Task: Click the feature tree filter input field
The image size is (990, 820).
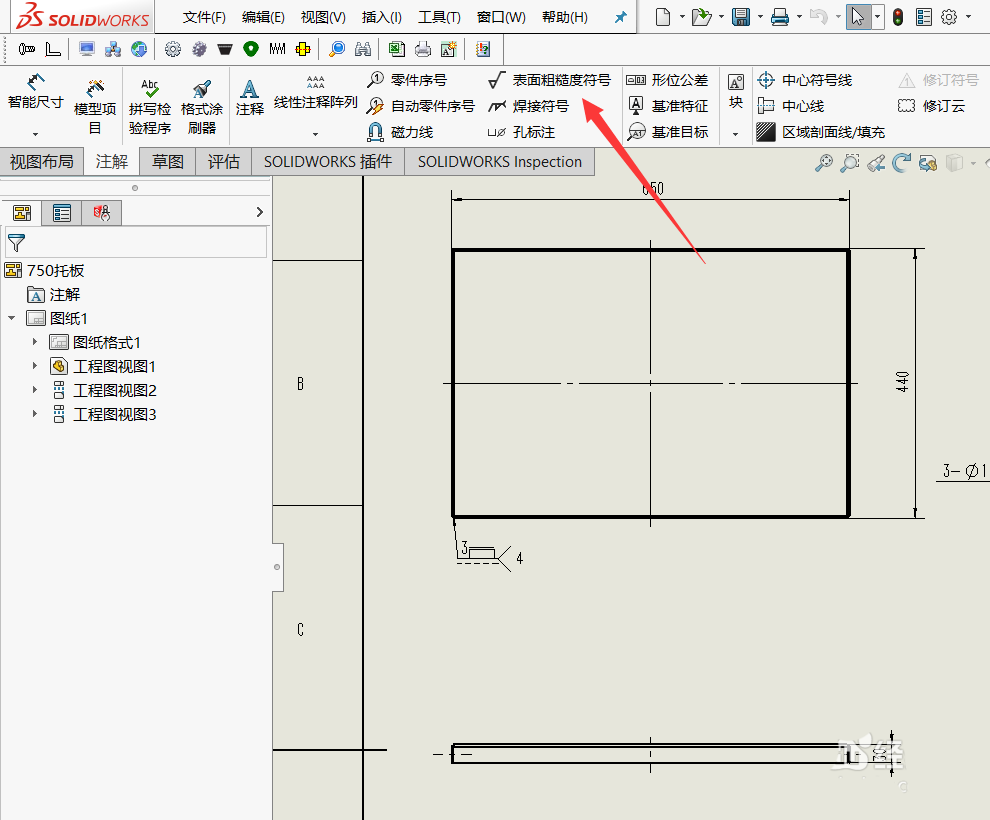Action: 136,242
